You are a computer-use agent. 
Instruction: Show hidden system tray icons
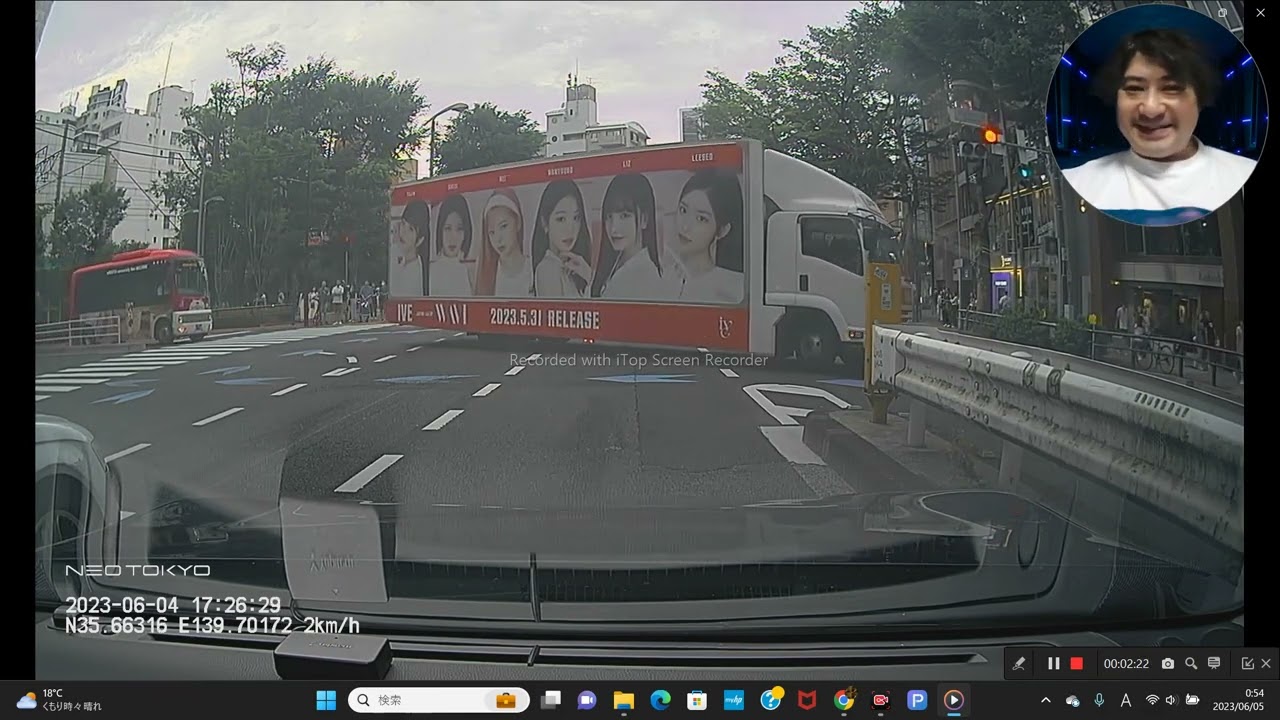[x=1046, y=700]
